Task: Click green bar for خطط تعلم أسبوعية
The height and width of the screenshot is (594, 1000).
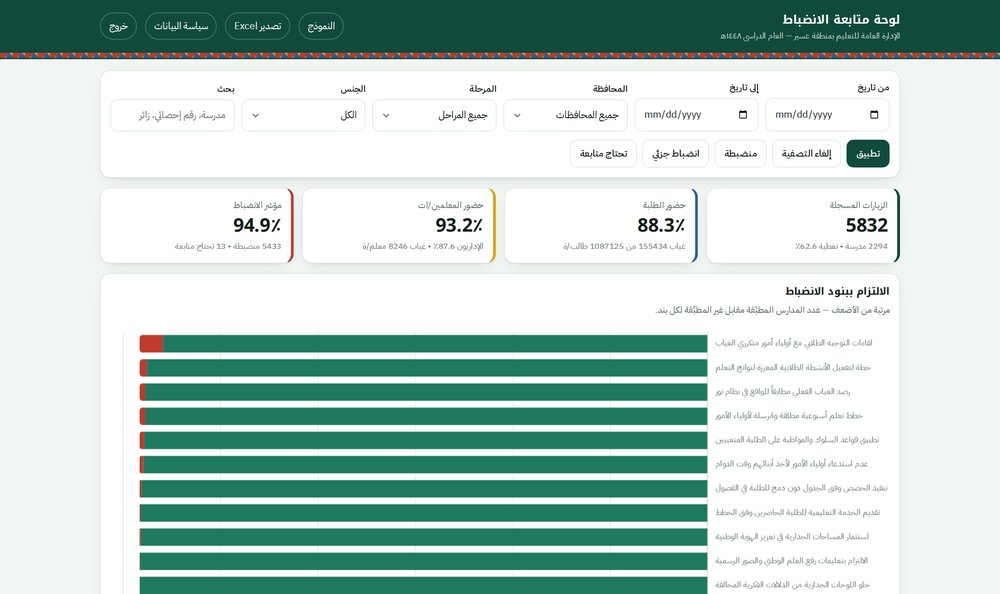Action: click(426, 416)
